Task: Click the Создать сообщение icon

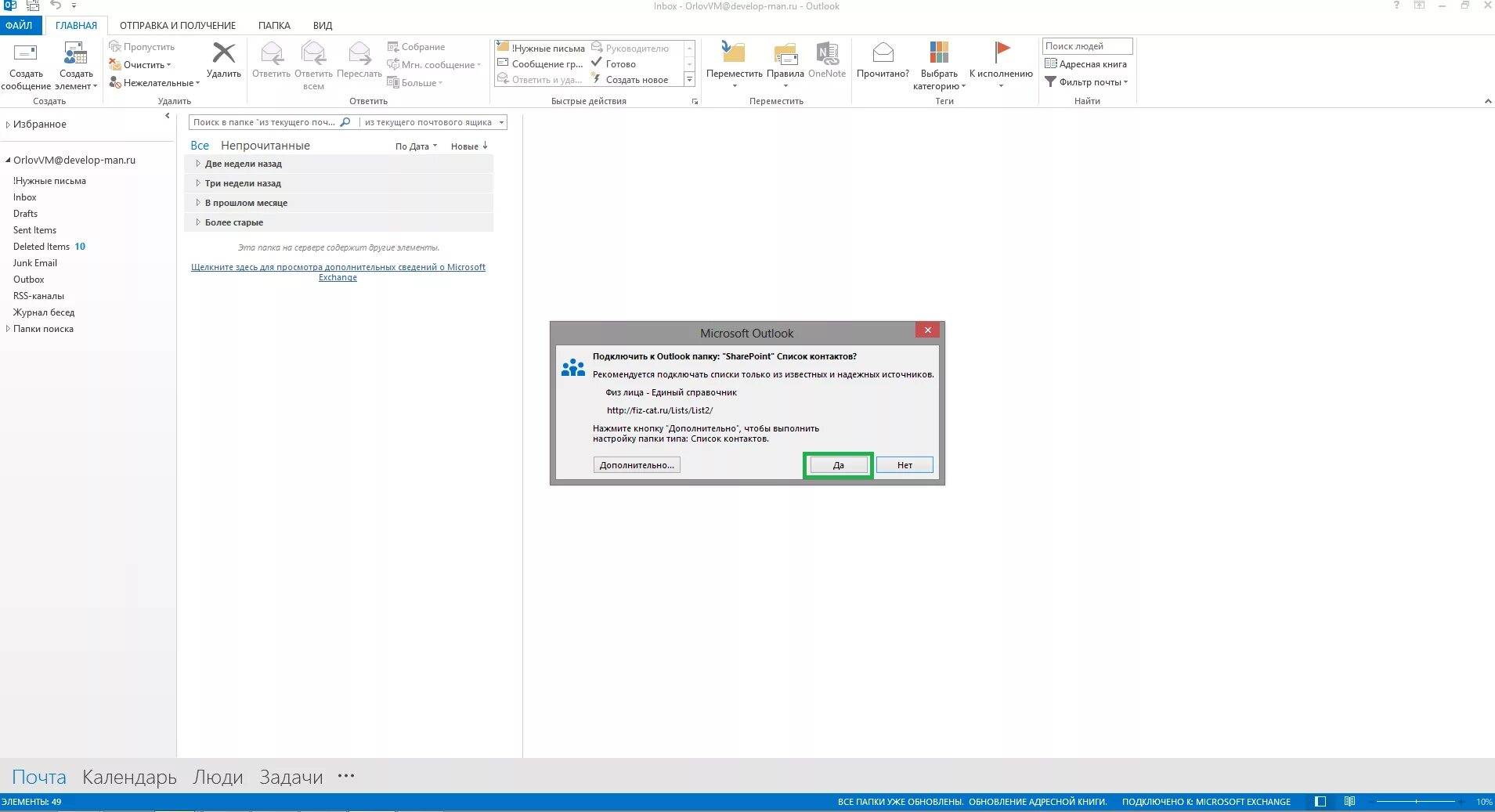Action: pos(26,53)
